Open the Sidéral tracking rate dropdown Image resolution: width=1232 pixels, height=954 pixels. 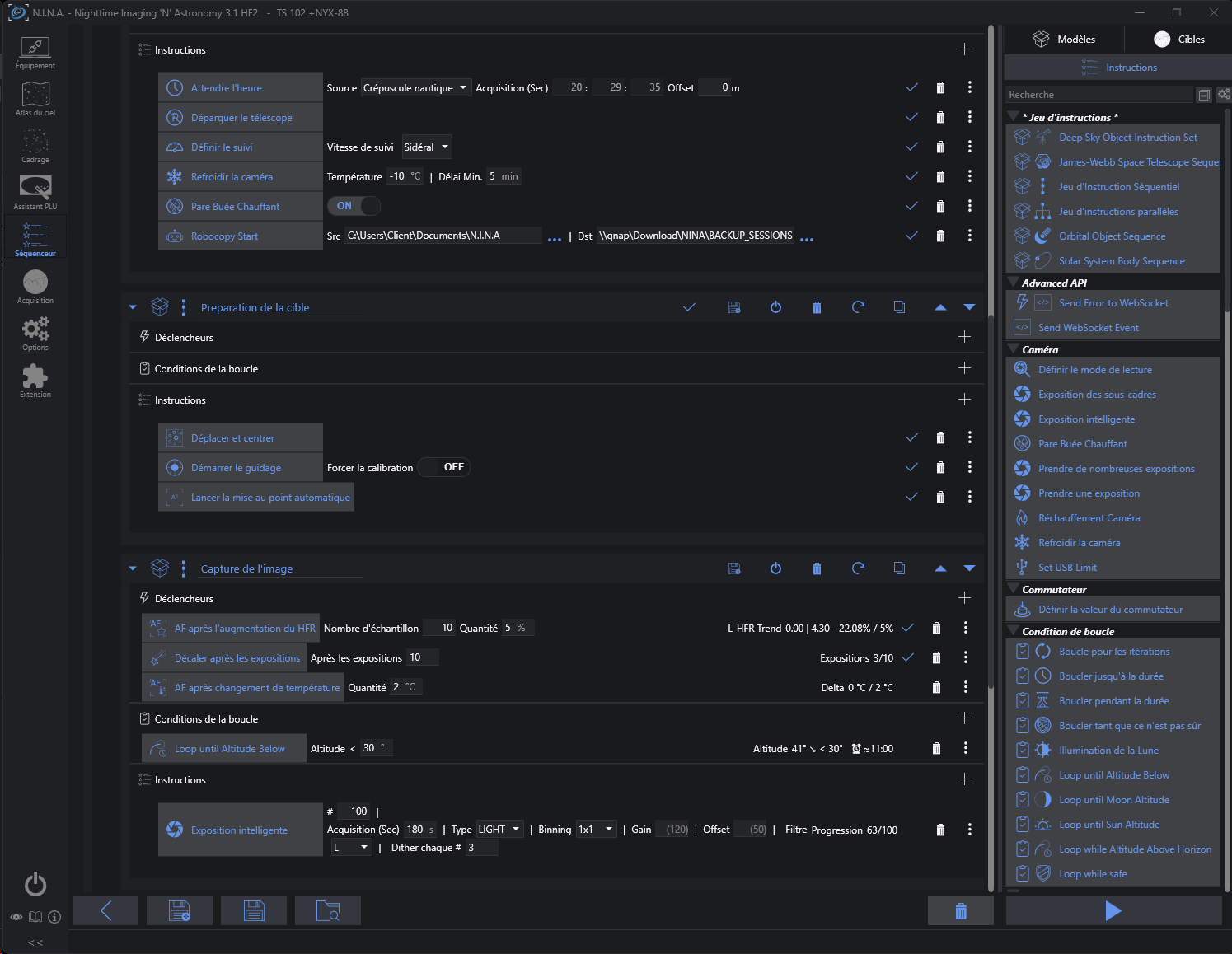coord(427,147)
